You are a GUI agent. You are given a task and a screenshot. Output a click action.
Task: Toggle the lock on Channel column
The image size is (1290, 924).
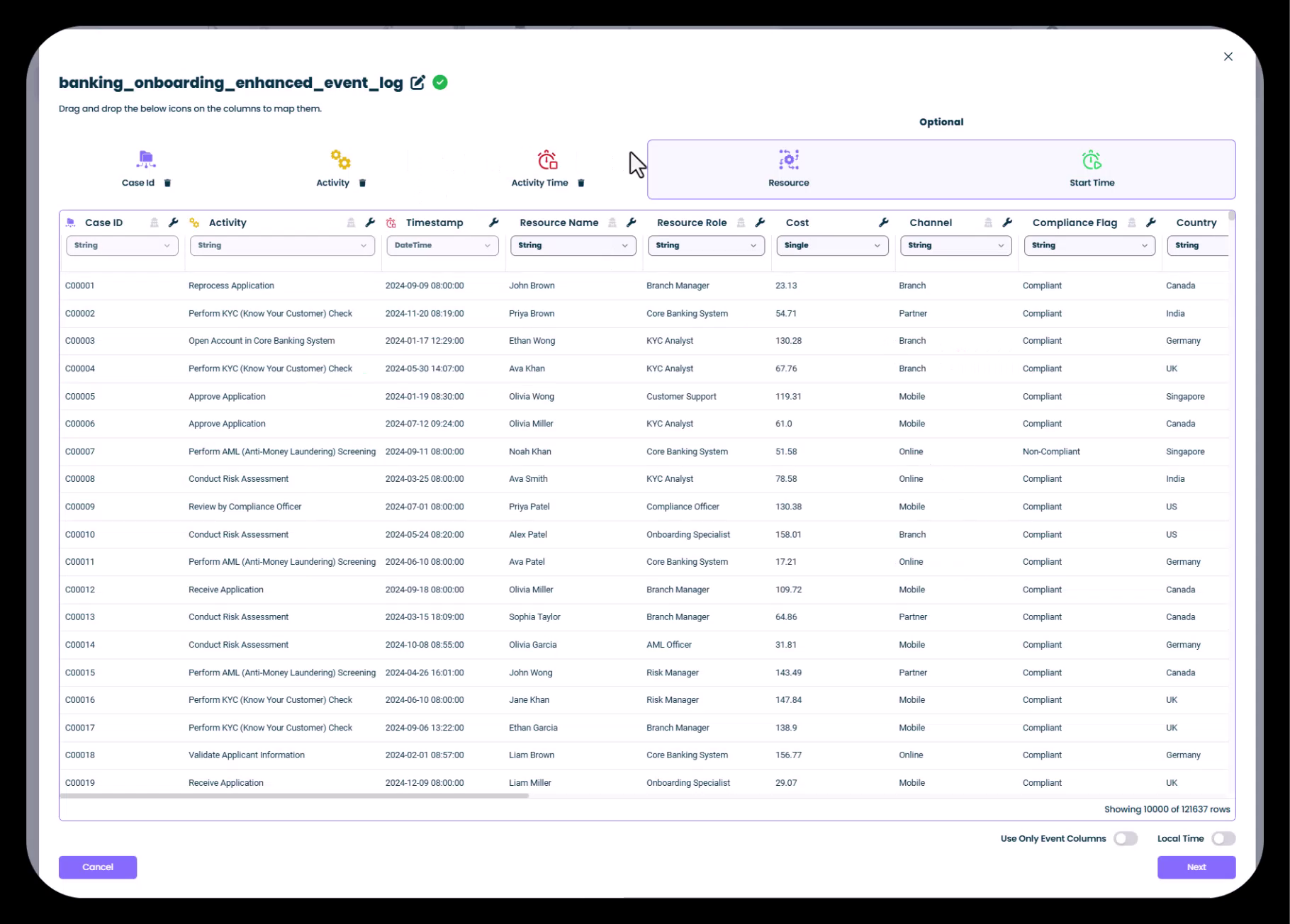[988, 222]
